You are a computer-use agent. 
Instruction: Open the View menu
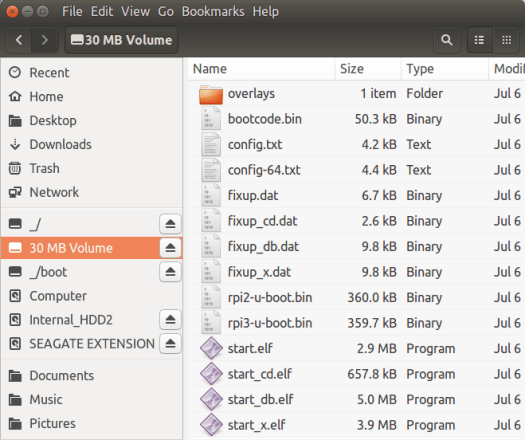tap(135, 12)
